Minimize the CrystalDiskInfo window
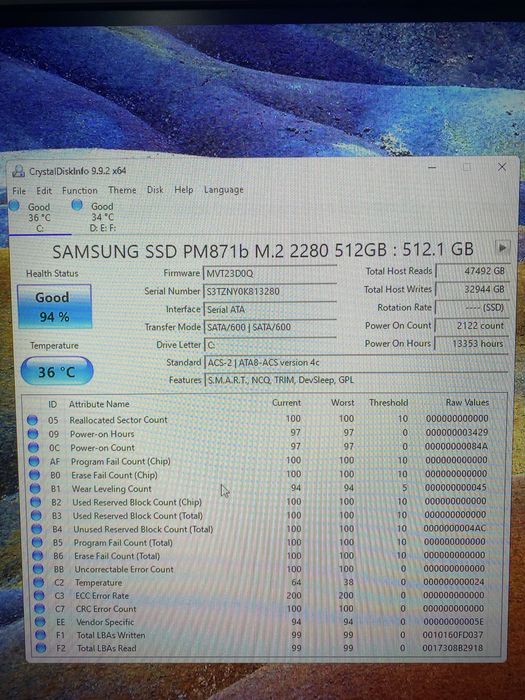This screenshot has width=525, height=700. (x=432, y=168)
